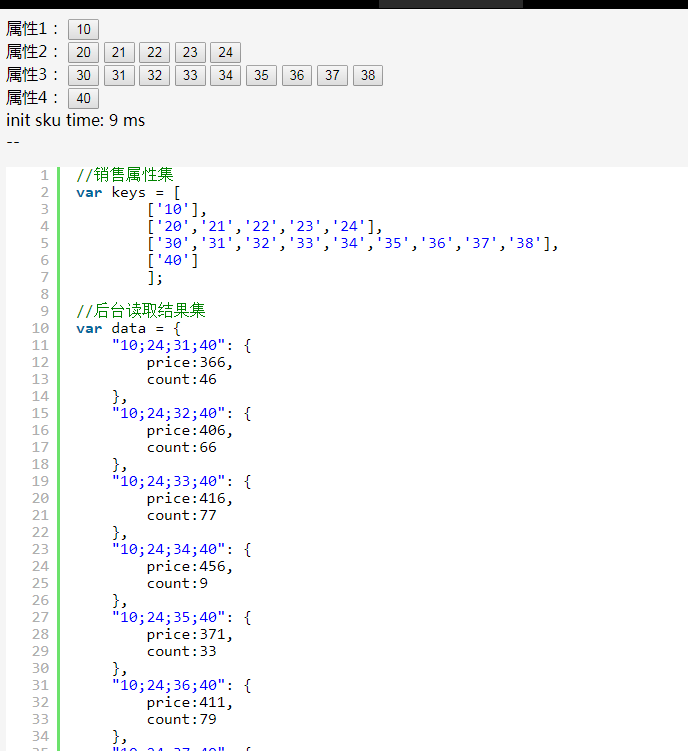This screenshot has width=688, height=751.
Task: Click line number 23 in the gutter
Action: pyautogui.click(x=41, y=549)
